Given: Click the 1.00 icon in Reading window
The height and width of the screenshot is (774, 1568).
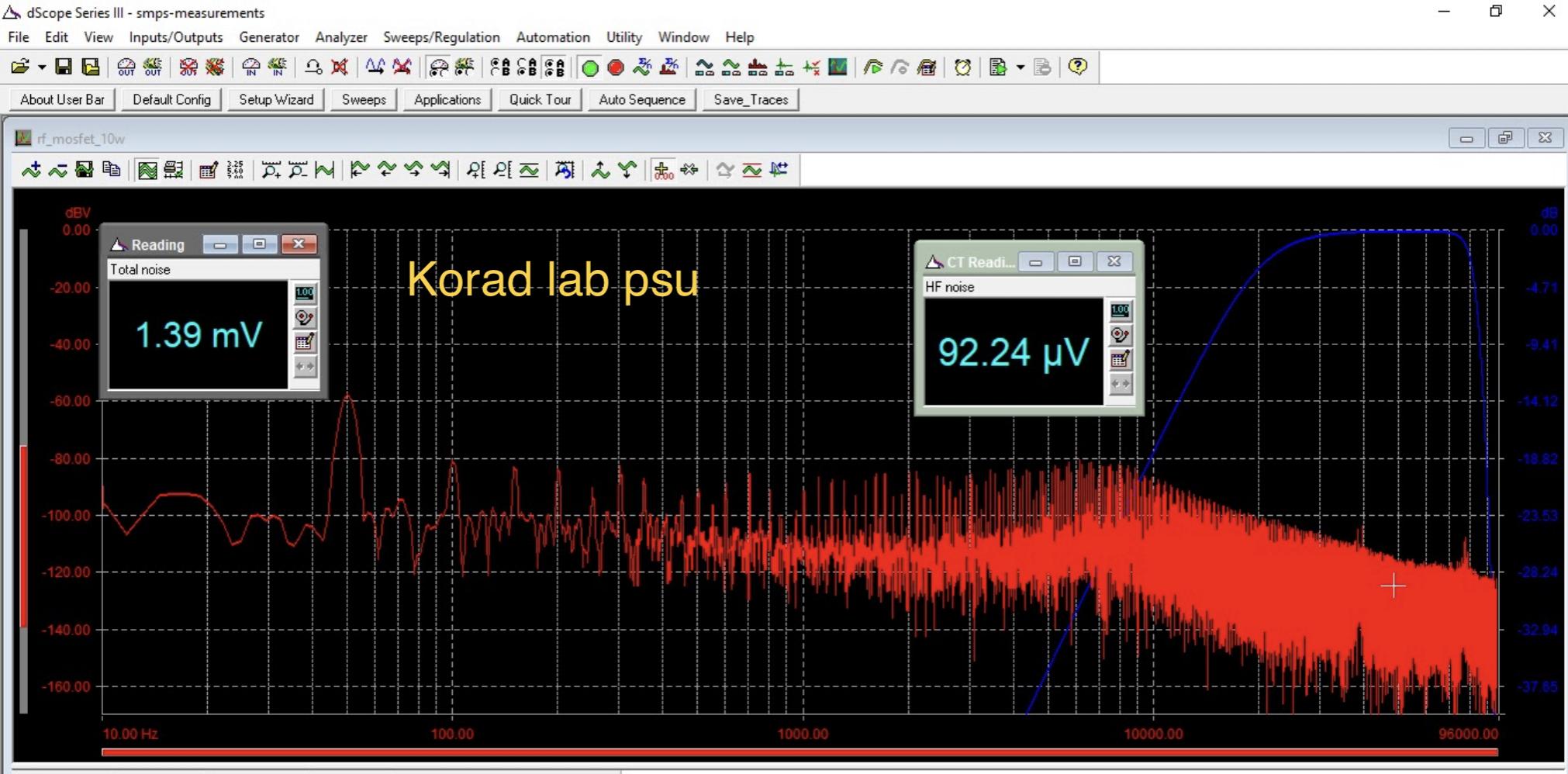Looking at the screenshot, I should (305, 293).
